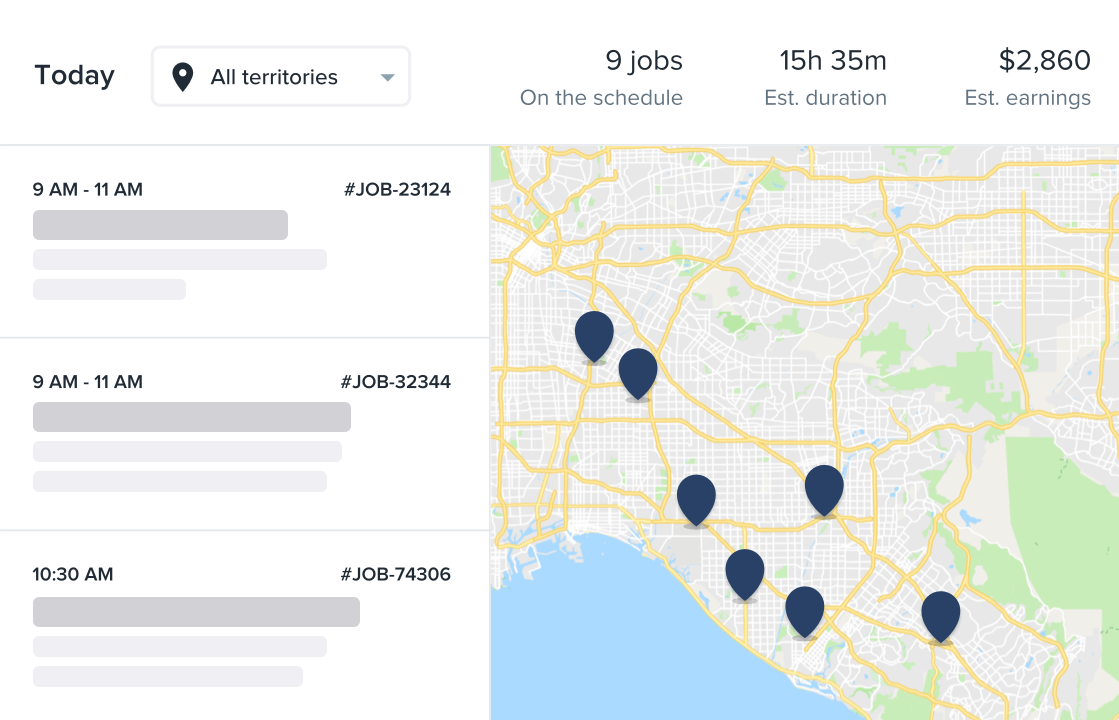Select the northwesternmost job pin on map
This screenshot has height=720, width=1119.
[594, 333]
